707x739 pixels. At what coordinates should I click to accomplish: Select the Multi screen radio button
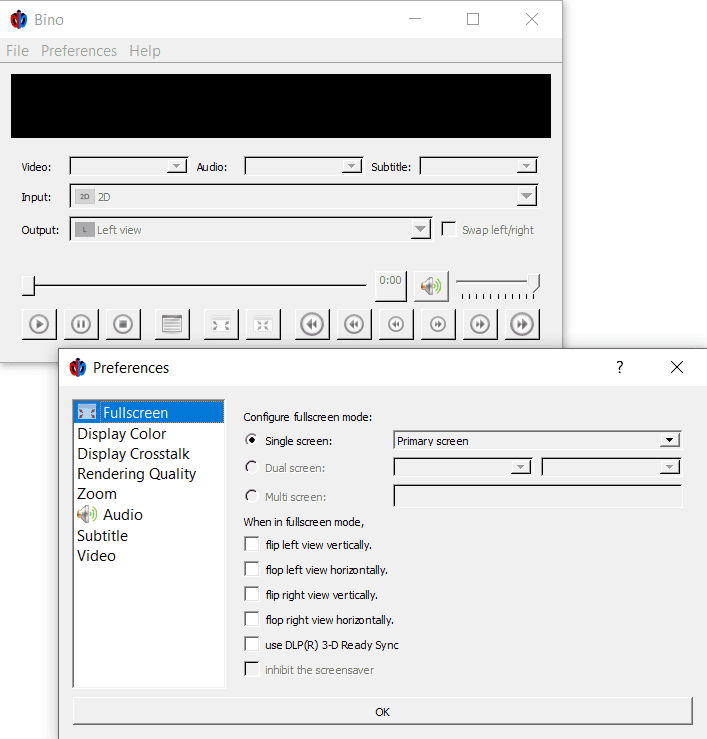click(252, 496)
